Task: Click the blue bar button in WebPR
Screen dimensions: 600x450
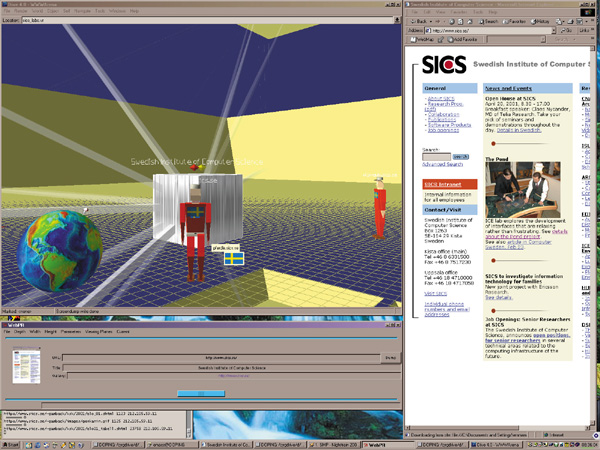Action: 201,393
